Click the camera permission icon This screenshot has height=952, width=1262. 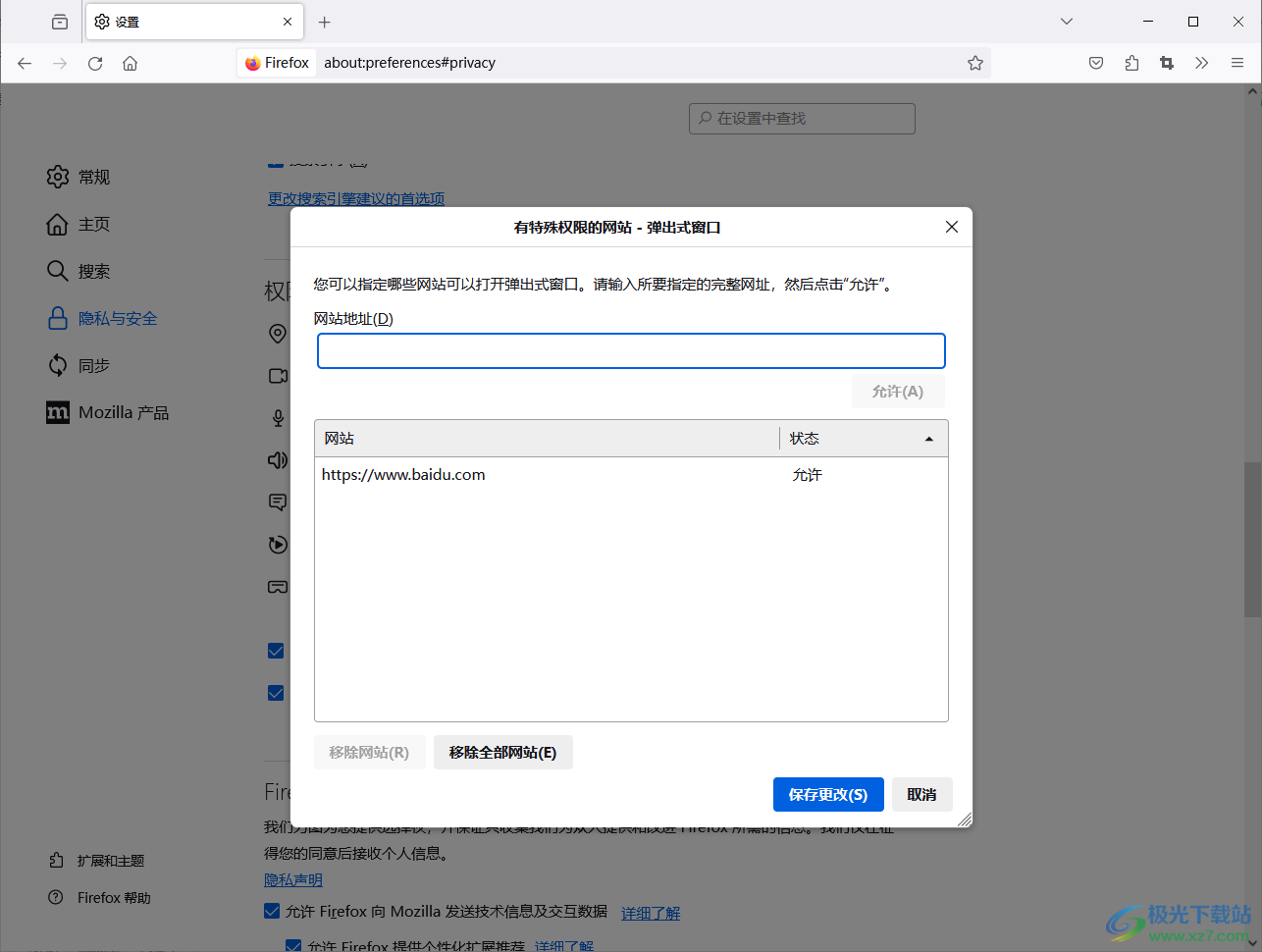(x=278, y=376)
